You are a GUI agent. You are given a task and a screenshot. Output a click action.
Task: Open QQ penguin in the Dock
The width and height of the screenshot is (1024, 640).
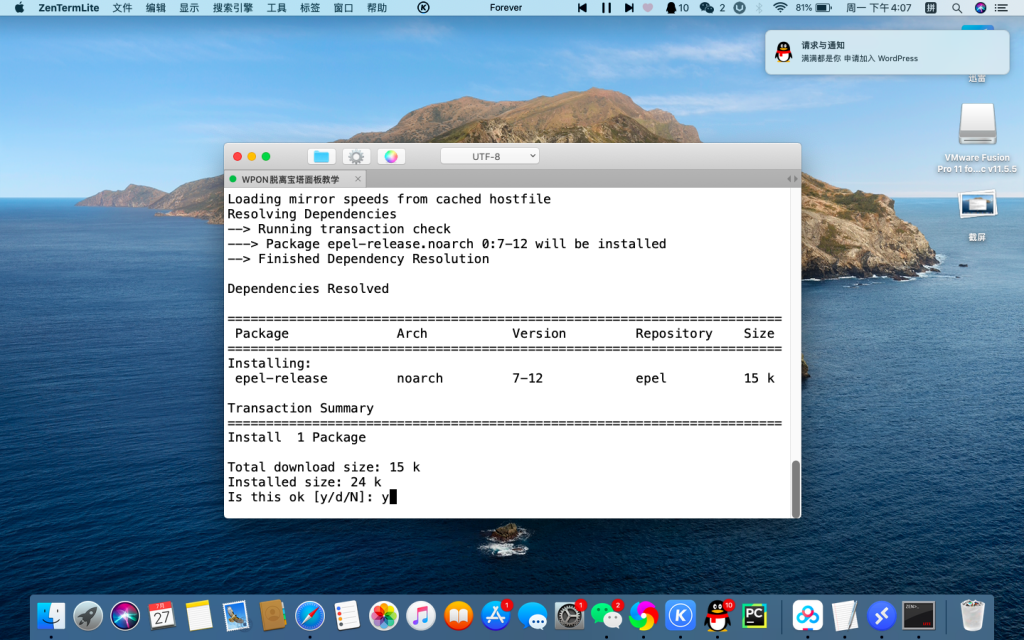[x=718, y=615]
